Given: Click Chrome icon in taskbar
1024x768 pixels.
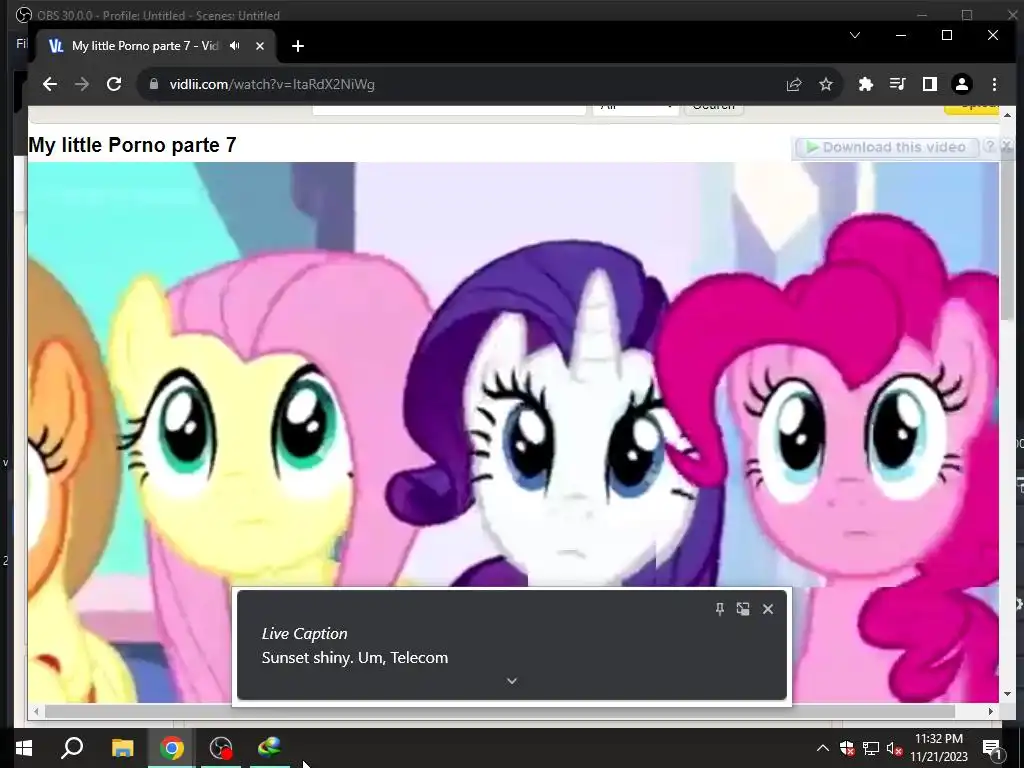Looking at the screenshot, I should click(172, 748).
